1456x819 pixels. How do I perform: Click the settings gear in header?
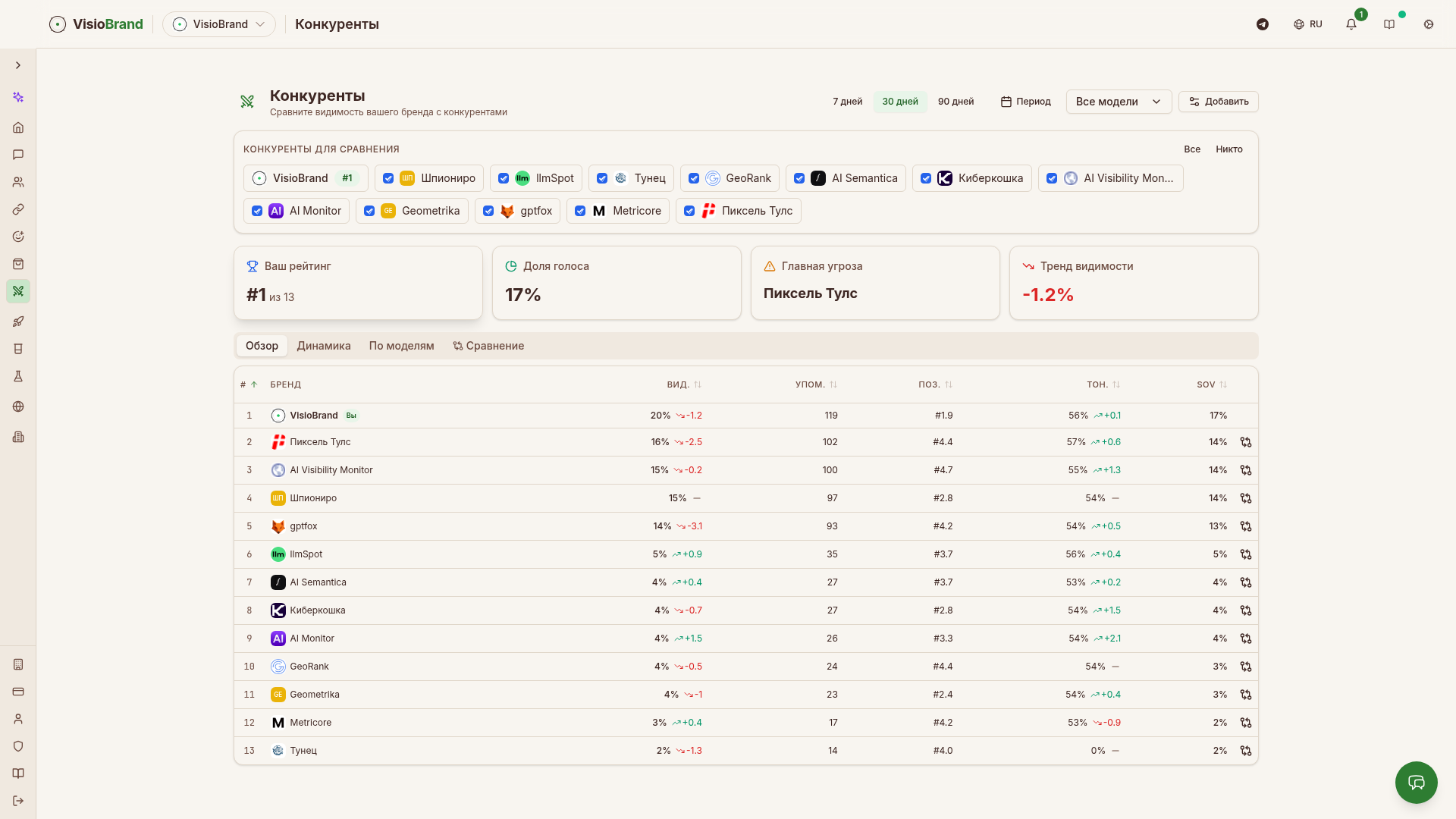[x=1429, y=24]
